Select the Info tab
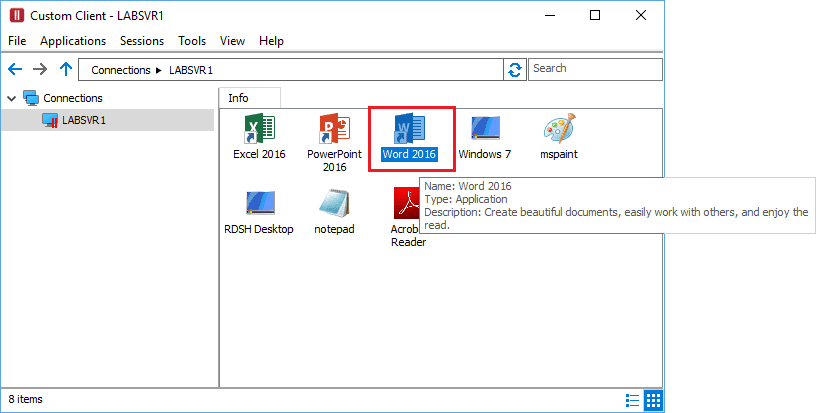Image resolution: width=816 pixels, height=413 pixels. 249,98
